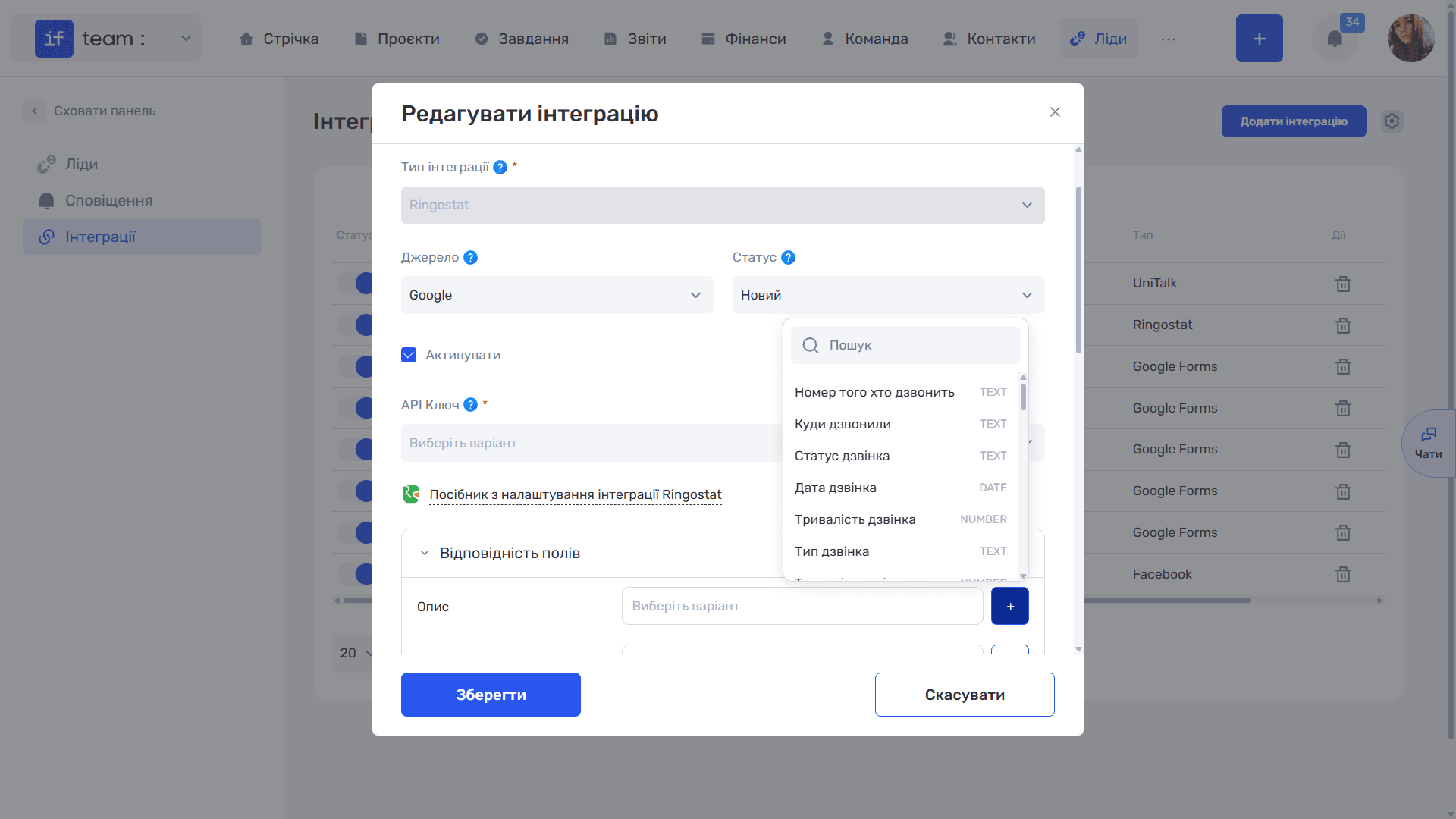Open the Звіти menu item
The image size is (1456, 819).
[x=635, y=39]
